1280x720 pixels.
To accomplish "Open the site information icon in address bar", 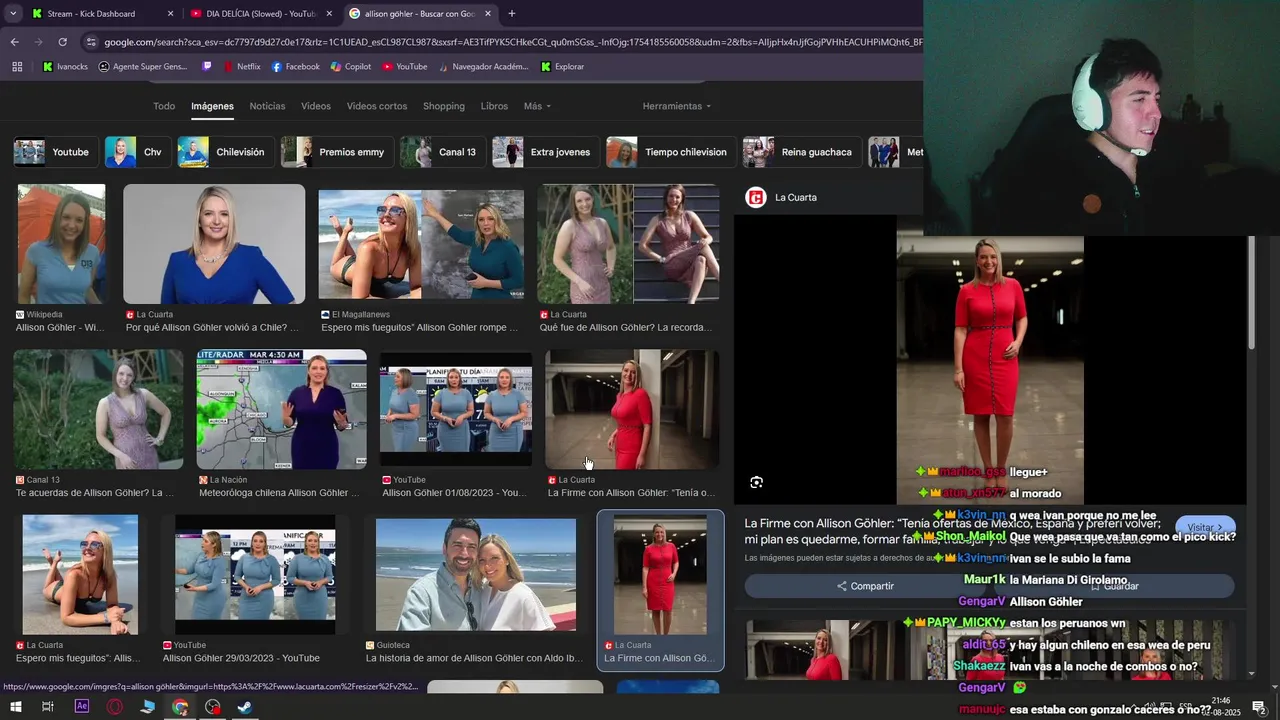I will pyautogui.click(x=91, y=42).
